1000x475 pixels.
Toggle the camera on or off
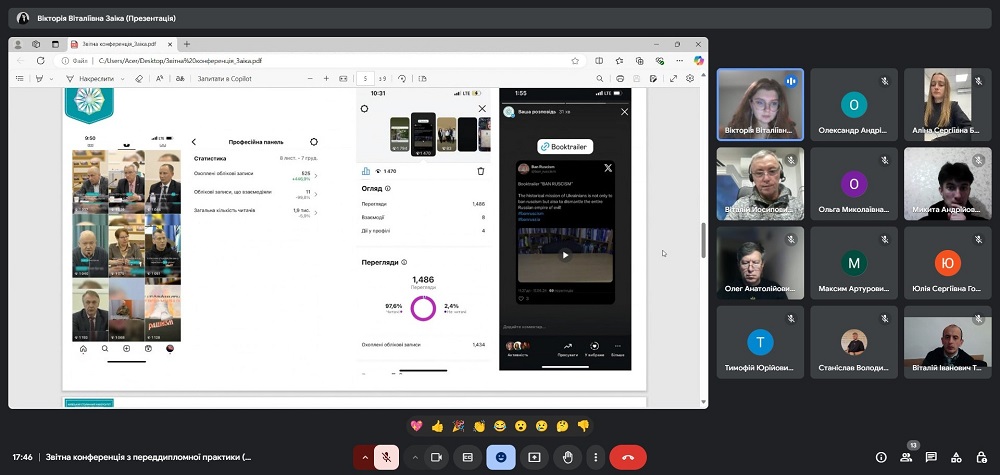[x=436, y=457]
